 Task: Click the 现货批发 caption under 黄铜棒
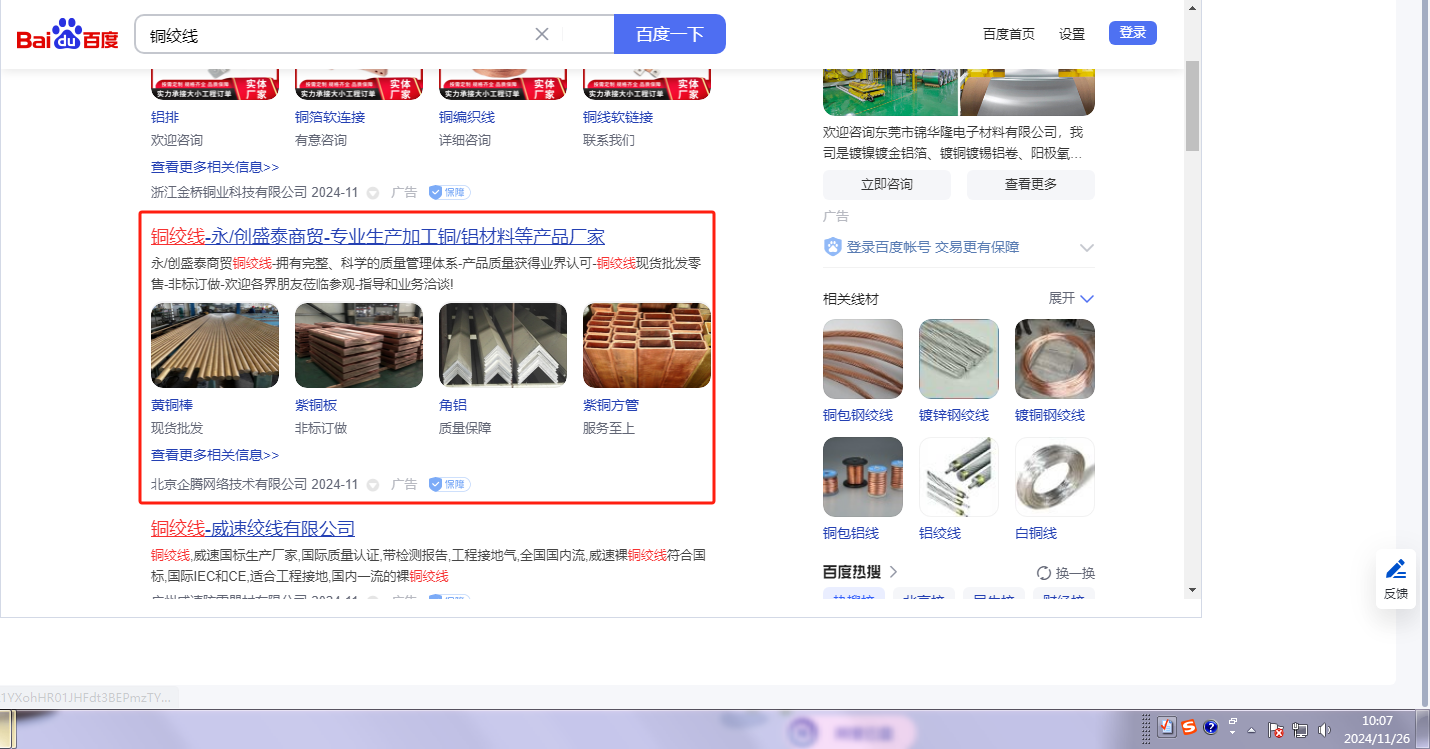[x=177, y=428]
